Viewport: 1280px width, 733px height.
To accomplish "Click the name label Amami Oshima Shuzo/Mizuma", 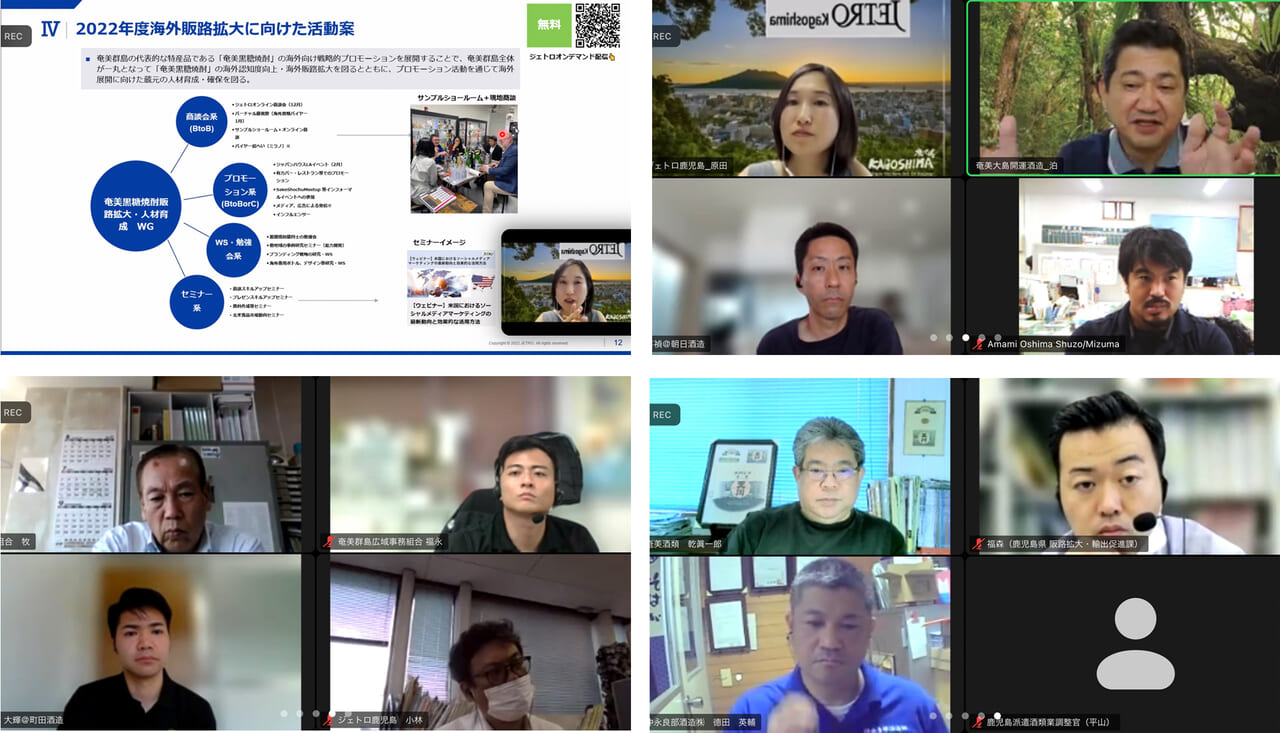I will [x=1052, y=344].
